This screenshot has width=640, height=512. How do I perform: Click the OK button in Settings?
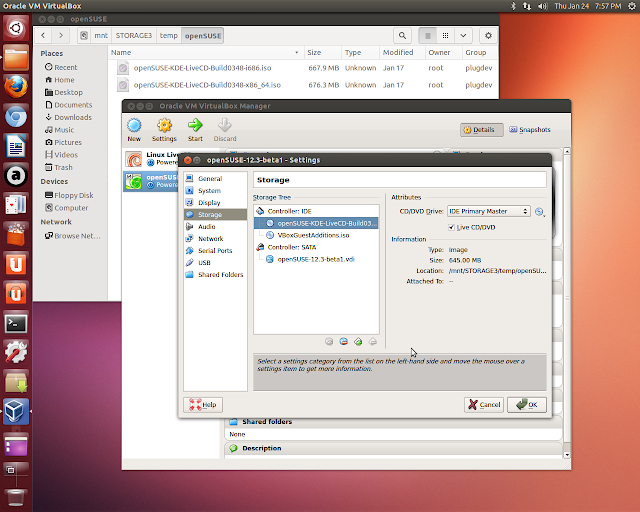[527, 405]
